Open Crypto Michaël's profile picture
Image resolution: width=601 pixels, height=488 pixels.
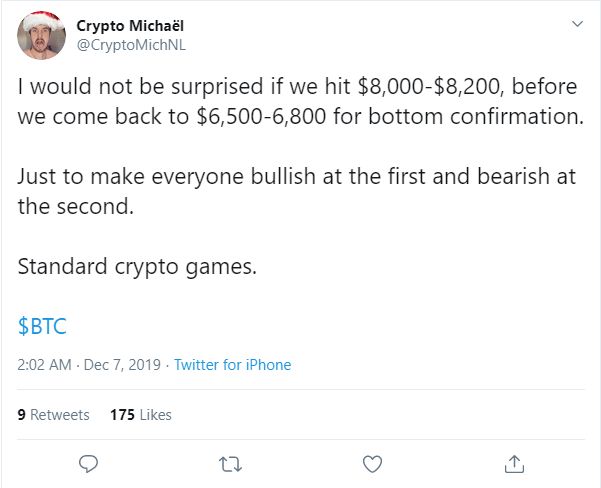(x=41, y=35)
